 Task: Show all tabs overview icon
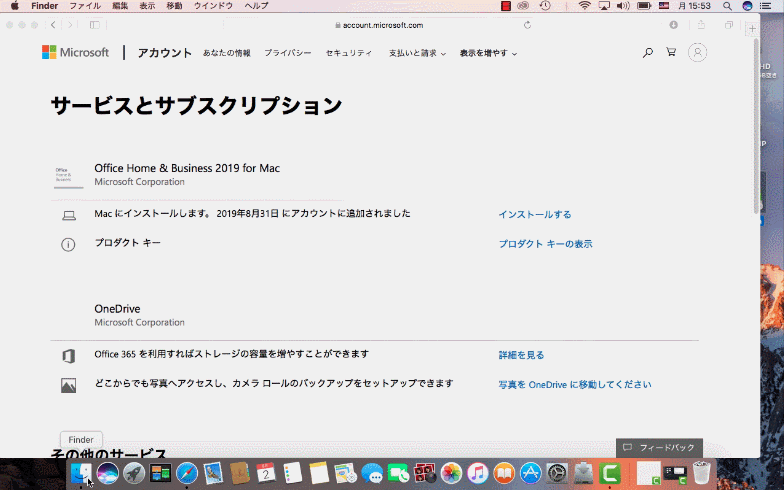tap(728, 25)
